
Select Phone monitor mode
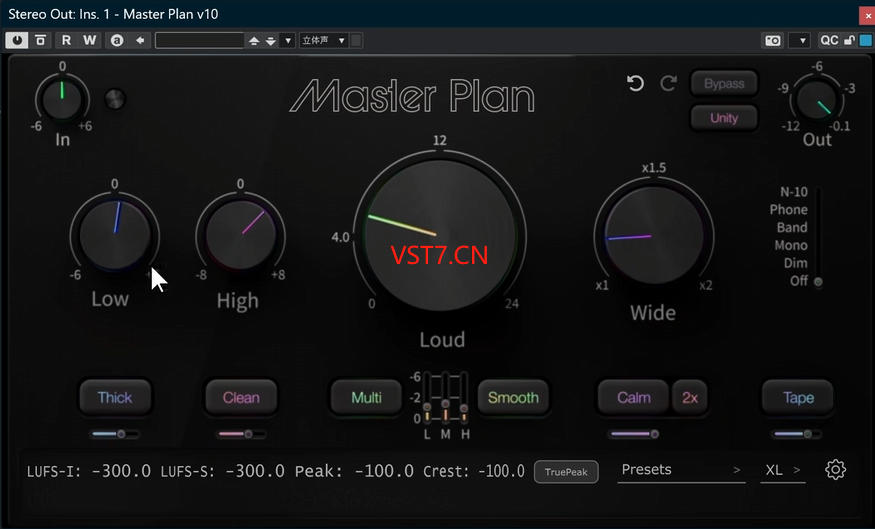(788, 210)
